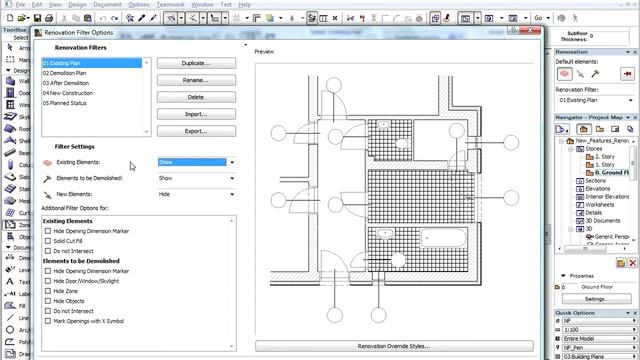Screen dimensions: 640x360
Task: Toggle the Hide Zone checkbox
Action: pyautogui.click(x=48, y=291)
